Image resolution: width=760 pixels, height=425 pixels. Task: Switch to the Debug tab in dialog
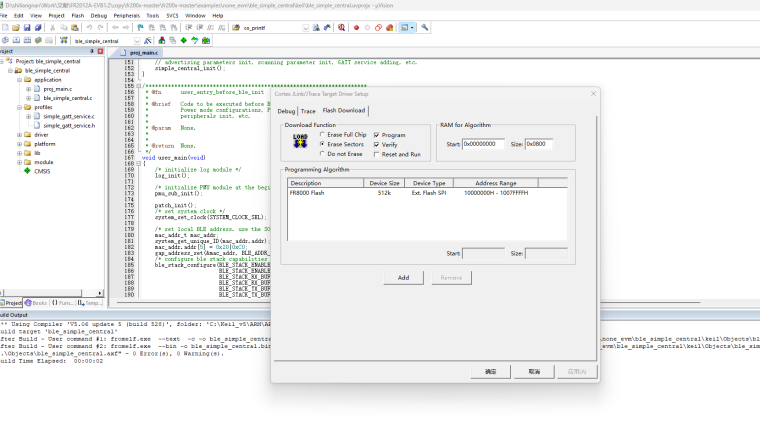coord(286,111)
